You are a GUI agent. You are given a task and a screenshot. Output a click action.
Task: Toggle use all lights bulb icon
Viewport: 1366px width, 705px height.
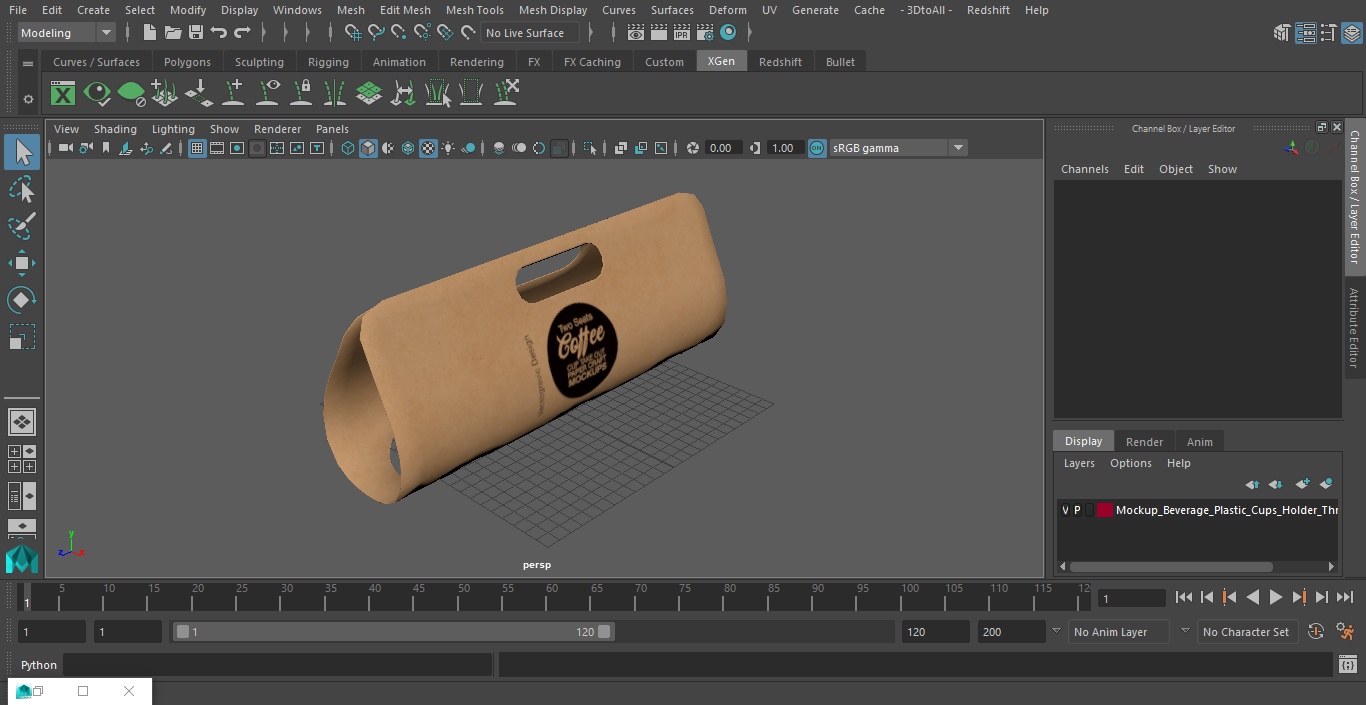tap(448, 148)
